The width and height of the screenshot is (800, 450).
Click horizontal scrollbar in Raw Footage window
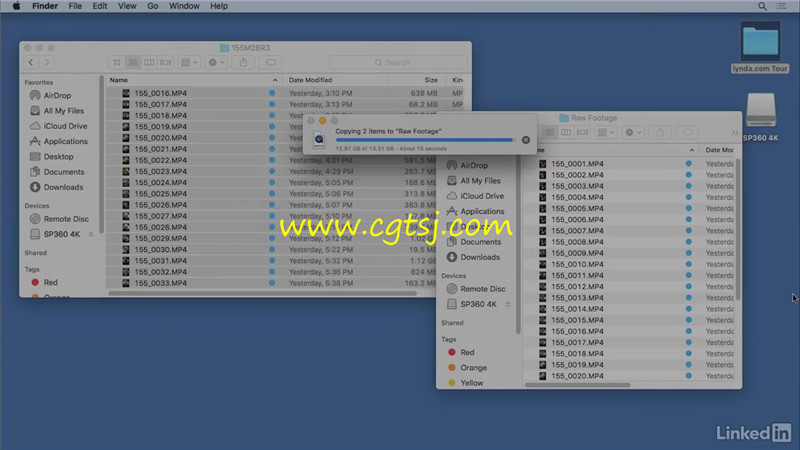coord(578,385)
